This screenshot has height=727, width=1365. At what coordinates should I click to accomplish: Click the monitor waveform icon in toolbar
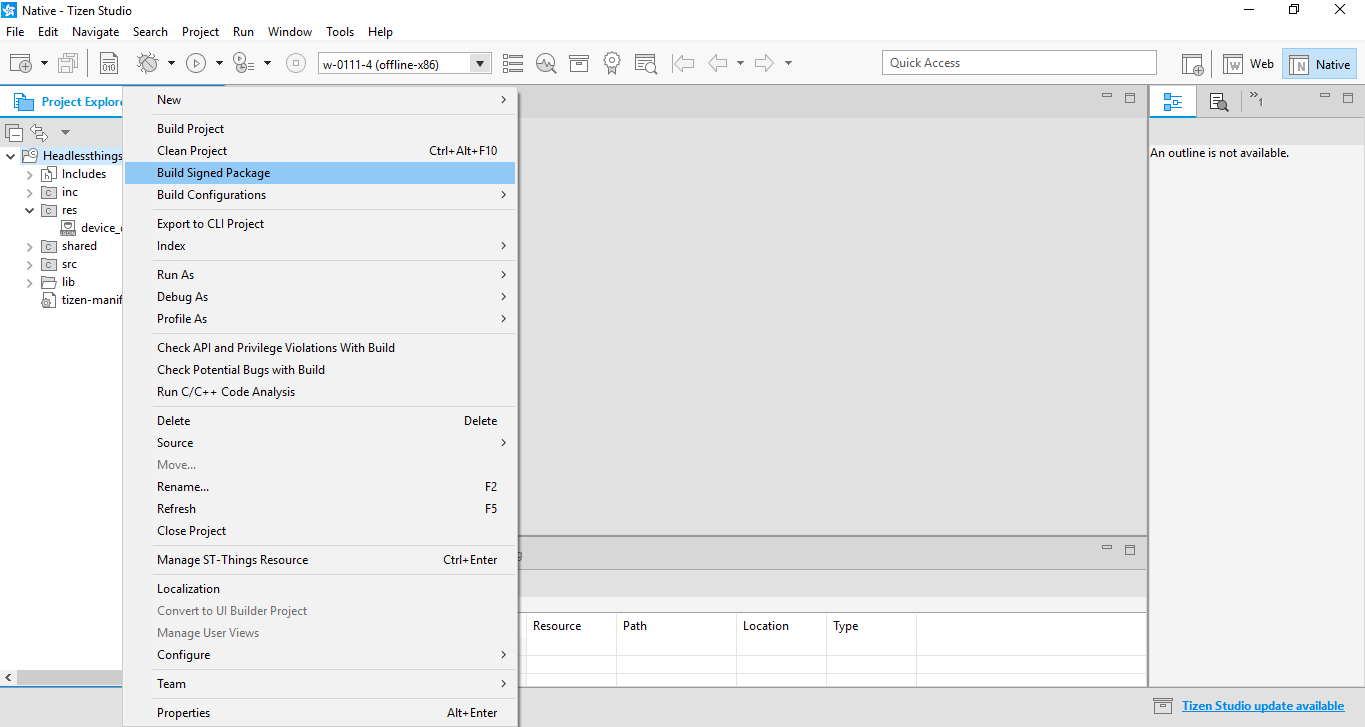pyautogui.click(x=546, y=63)
